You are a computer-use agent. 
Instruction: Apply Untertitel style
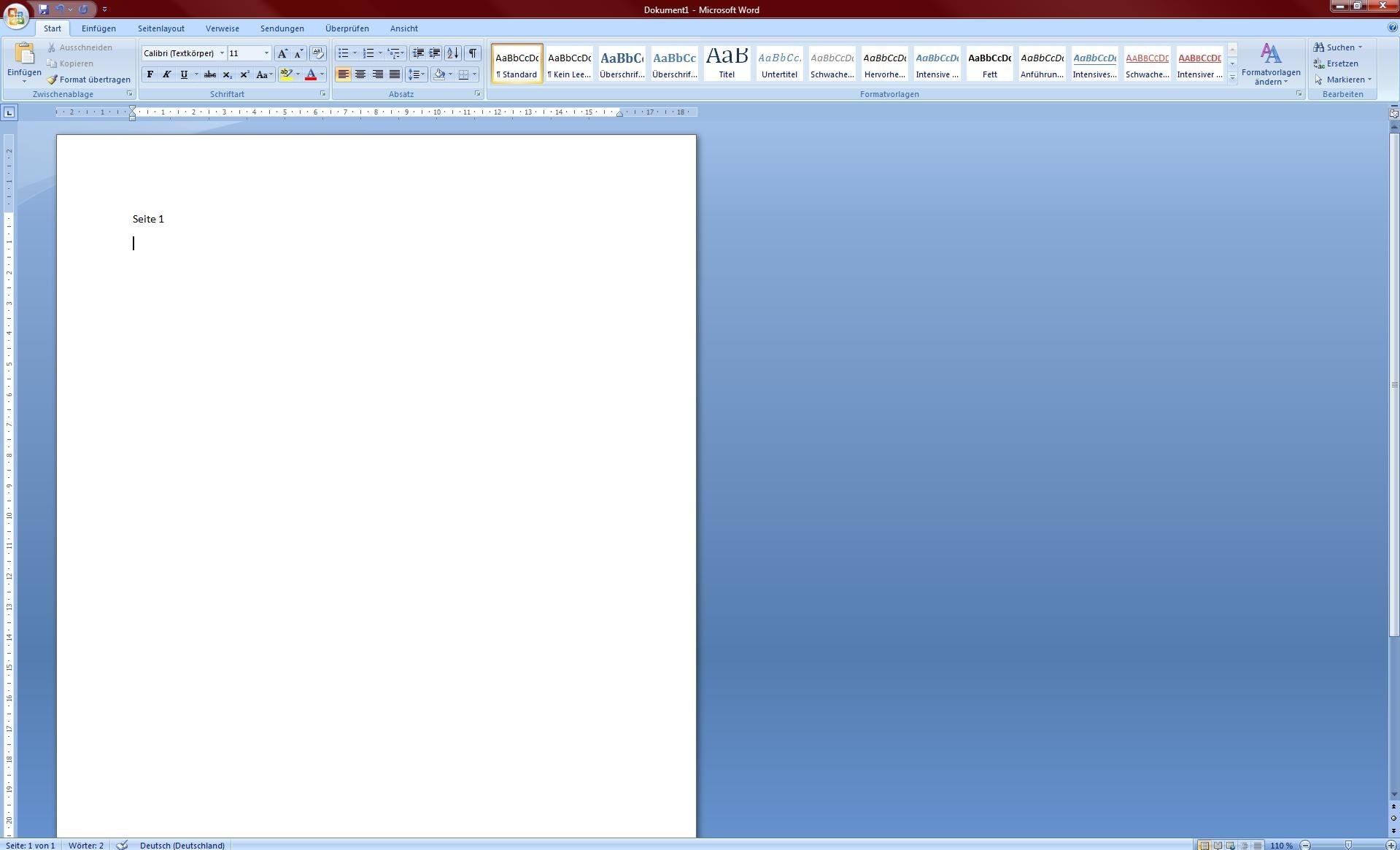(779, 63)
